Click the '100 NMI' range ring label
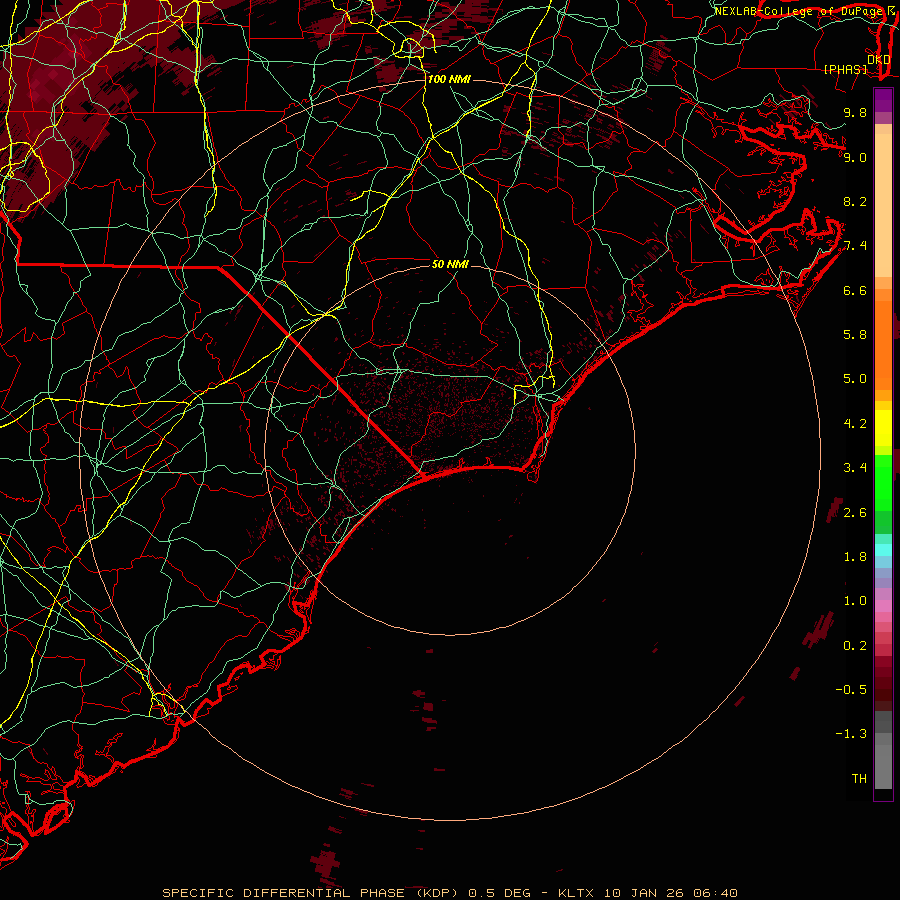Image resolution: width=900 pixels, height=900 pixels. click(x=449, y=79)
